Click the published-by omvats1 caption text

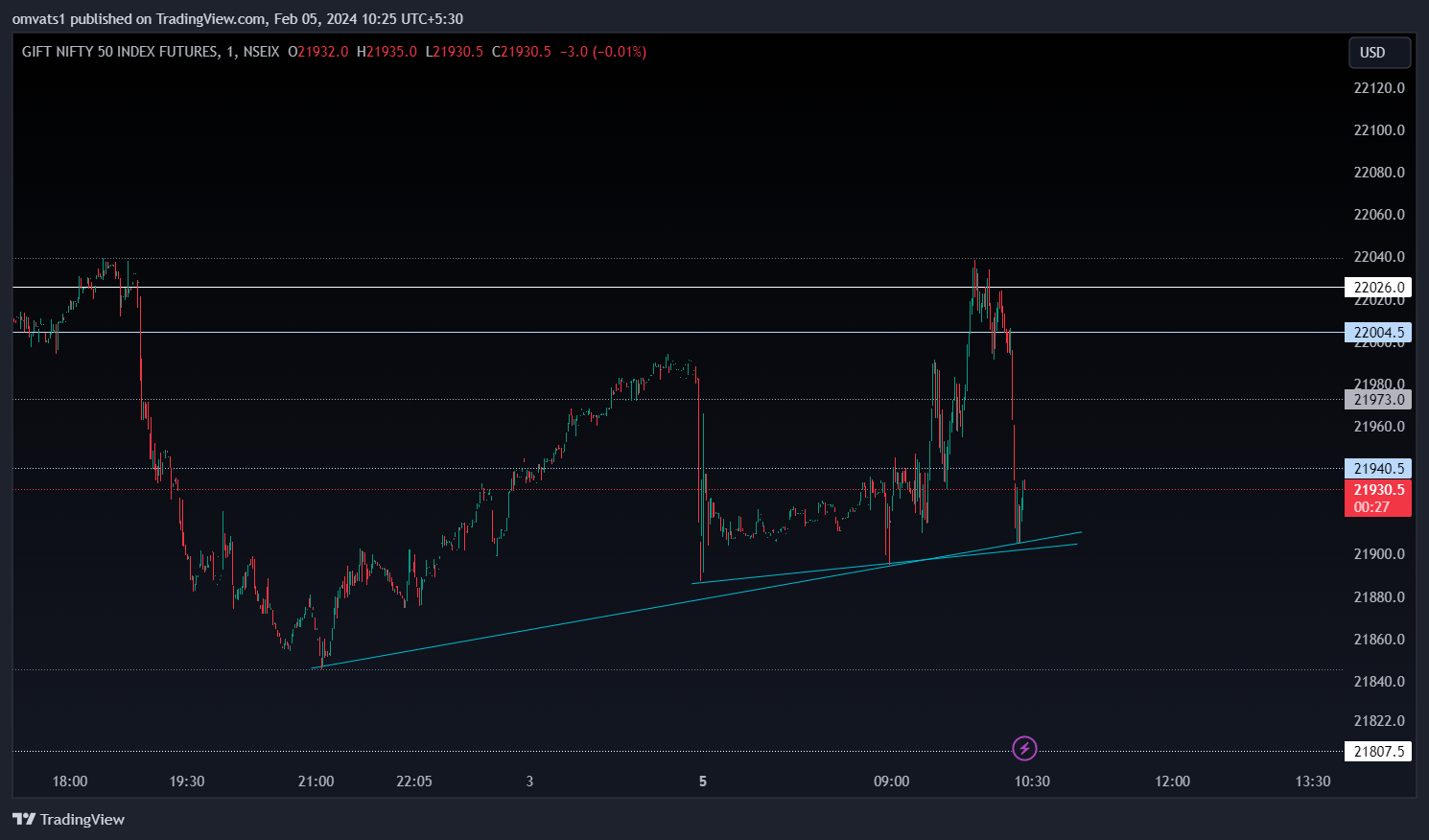pos(237,19)
